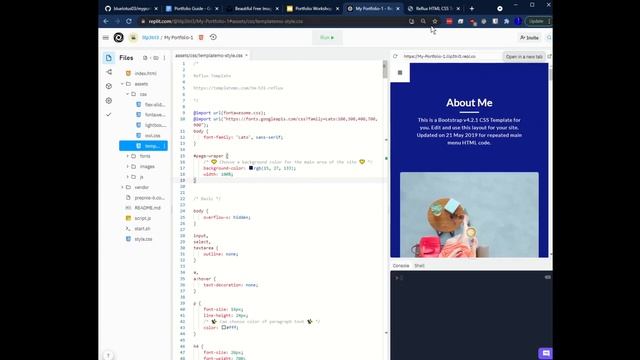Switch to the Portfolio Workshop browser tab

[313, 9]
